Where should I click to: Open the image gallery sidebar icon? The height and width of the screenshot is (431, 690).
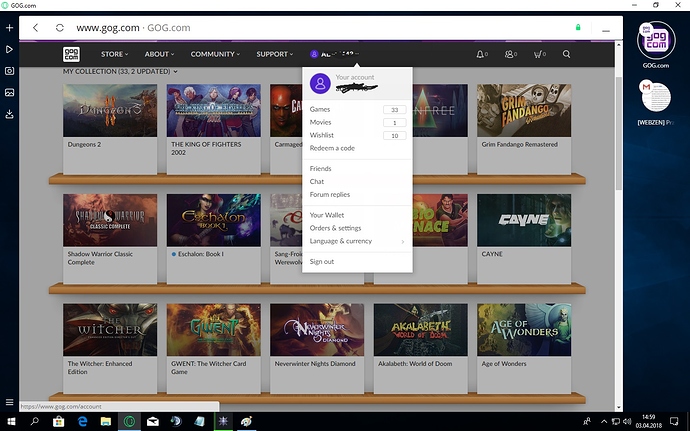coord(9,92)
